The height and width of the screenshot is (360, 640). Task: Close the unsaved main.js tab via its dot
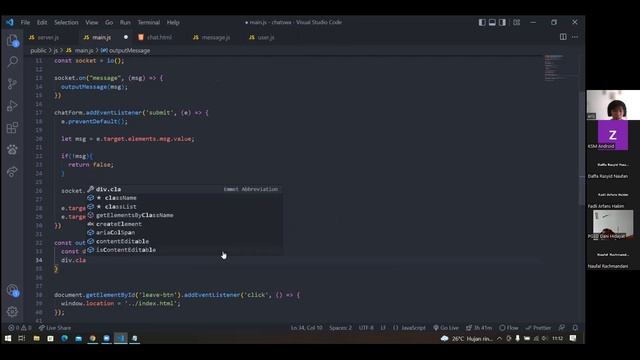pyautogui.click(x=126, y=37)
